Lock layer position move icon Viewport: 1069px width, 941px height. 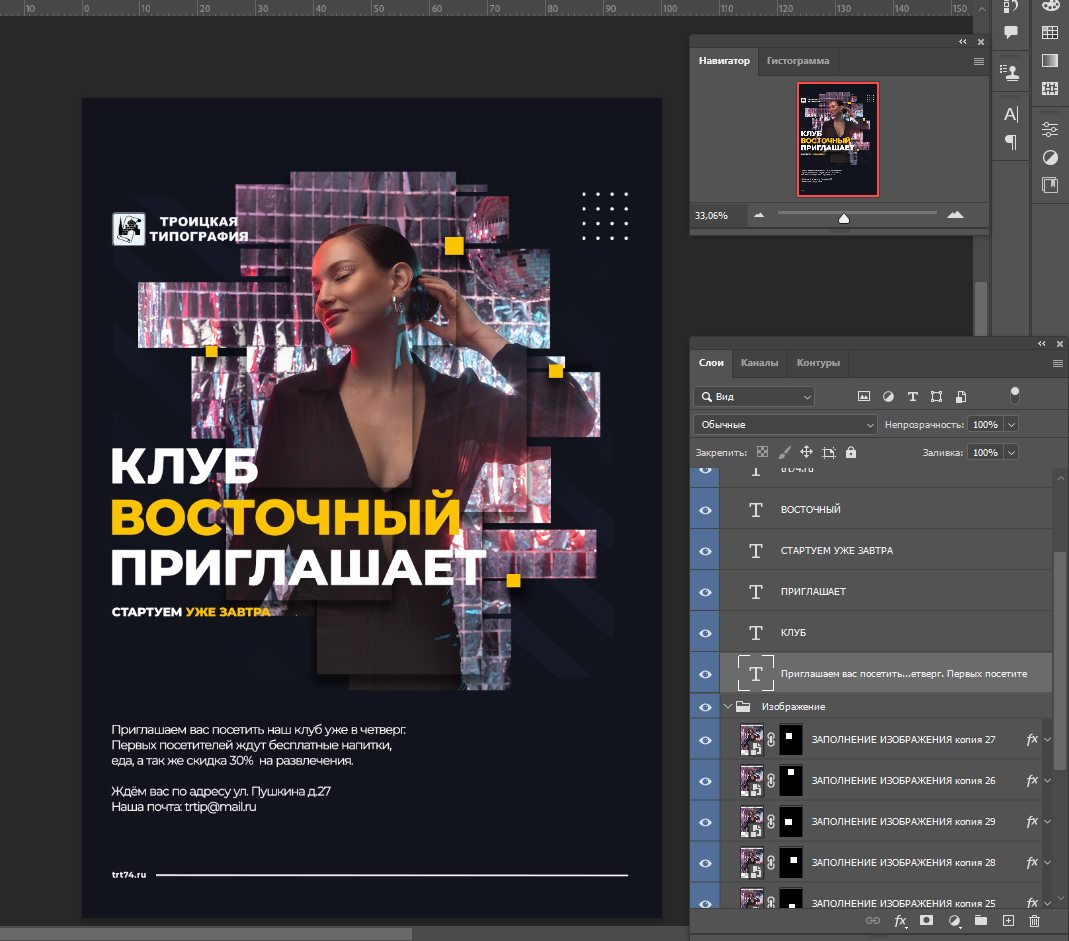click(x=807, y=451)
